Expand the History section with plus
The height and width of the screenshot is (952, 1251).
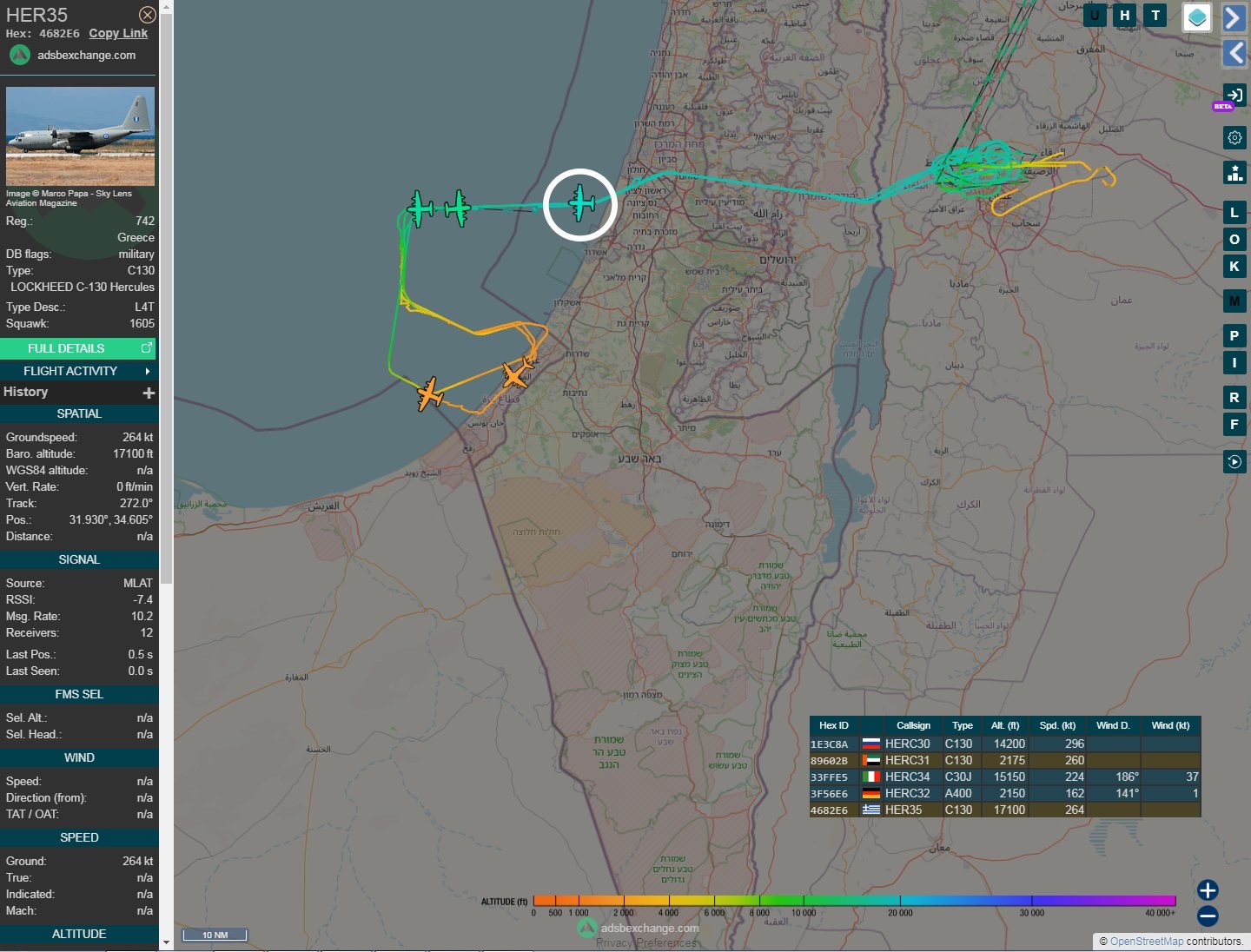[149, 393]
